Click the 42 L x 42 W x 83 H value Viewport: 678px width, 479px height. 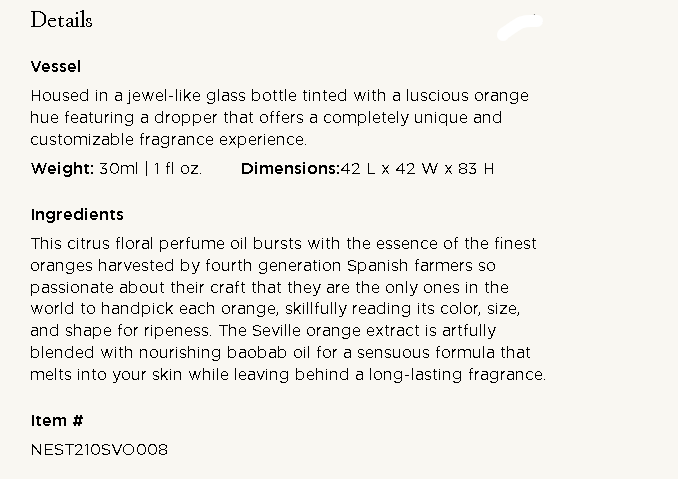point(417,169)
